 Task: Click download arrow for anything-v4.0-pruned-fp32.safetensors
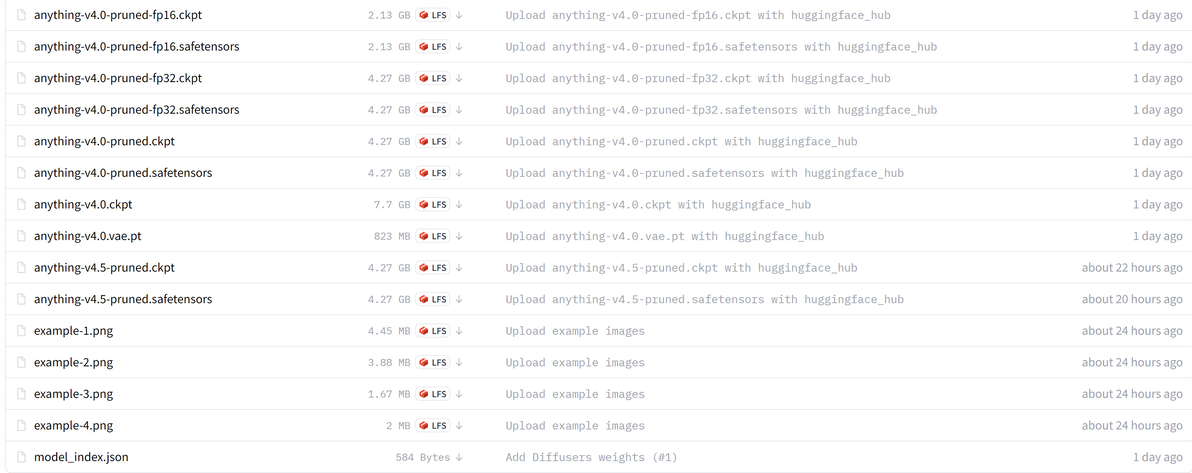click(x=459, y=110)
